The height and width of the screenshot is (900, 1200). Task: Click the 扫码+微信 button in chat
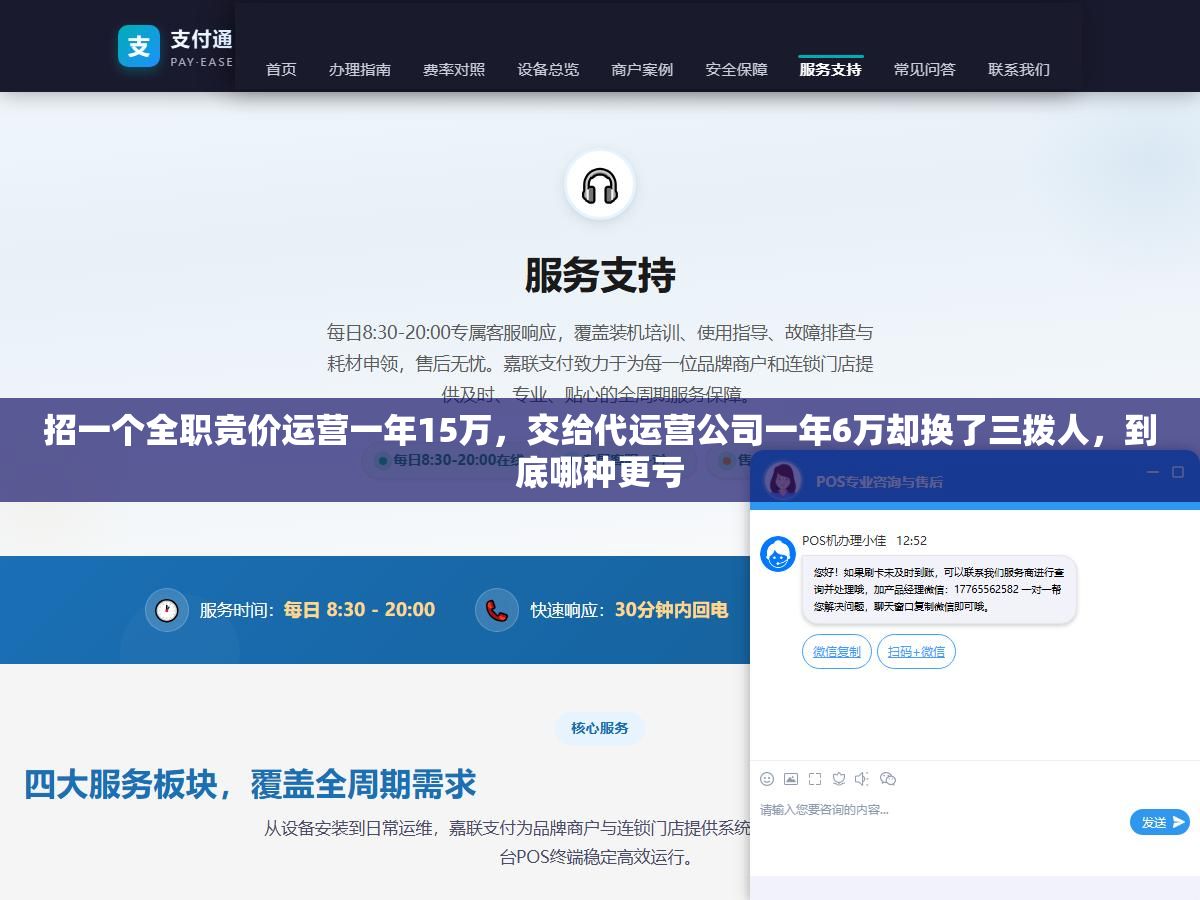917,652
